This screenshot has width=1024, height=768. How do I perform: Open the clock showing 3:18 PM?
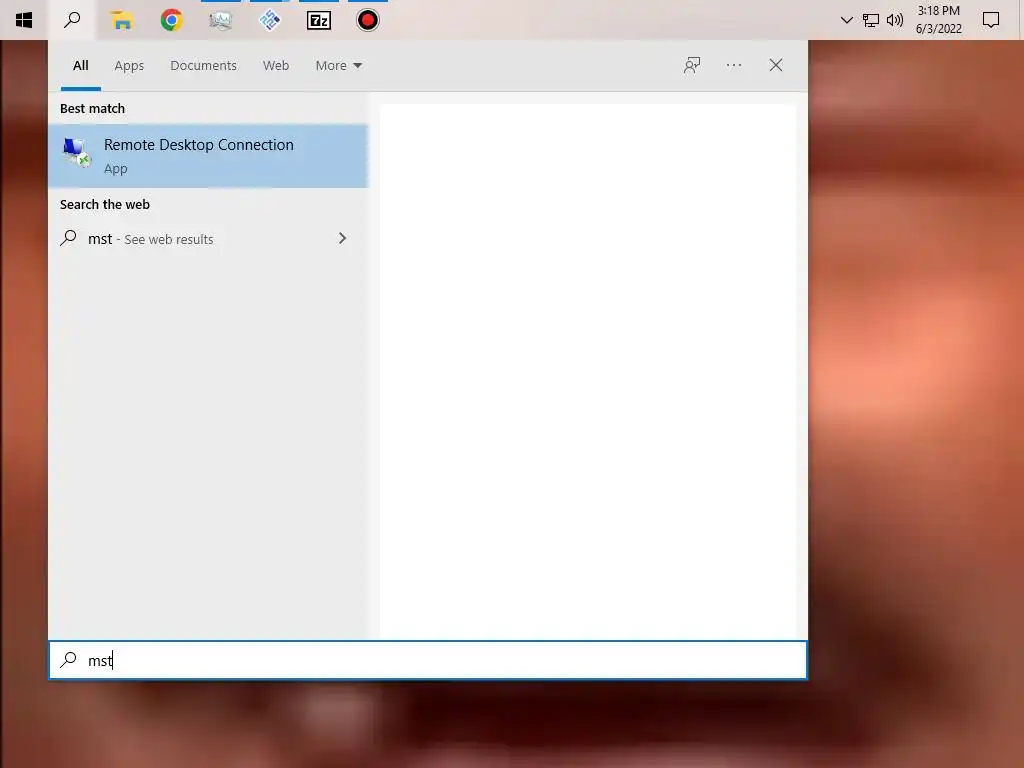pyautogui.click(x=938, y=20)
